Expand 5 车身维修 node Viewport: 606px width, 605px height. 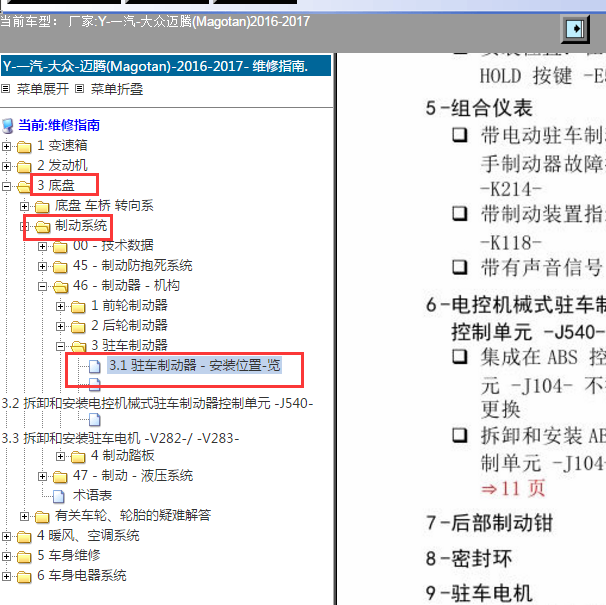pyautogui.click(x=6, y=557)
